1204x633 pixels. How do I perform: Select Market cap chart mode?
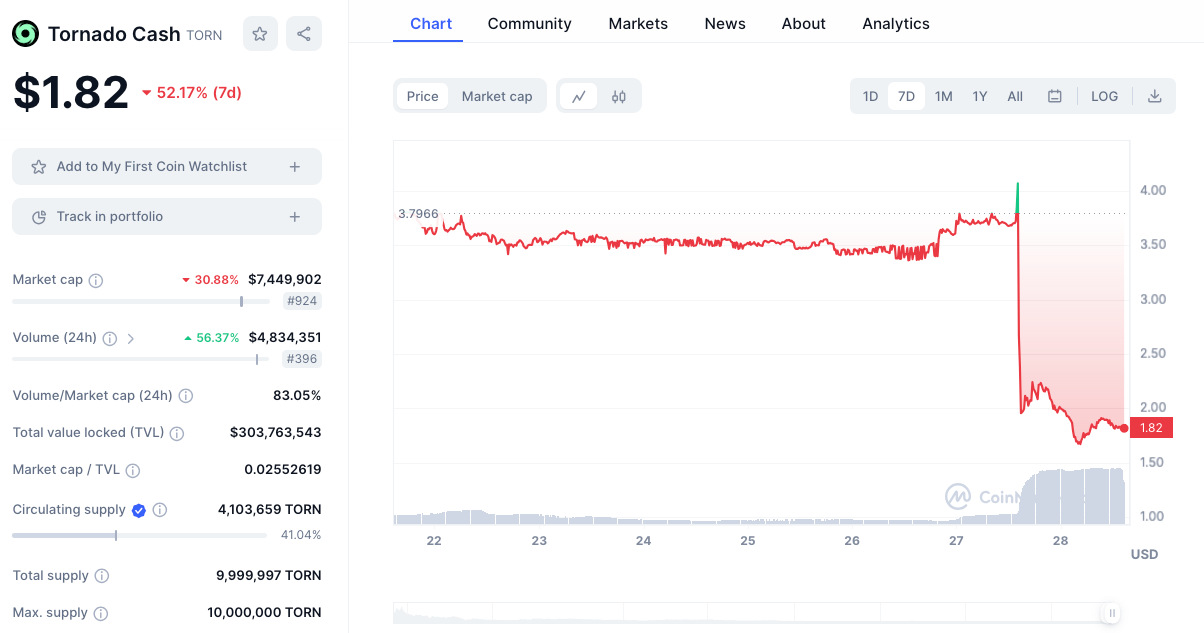pyautogui.click(x=497, y=96)
